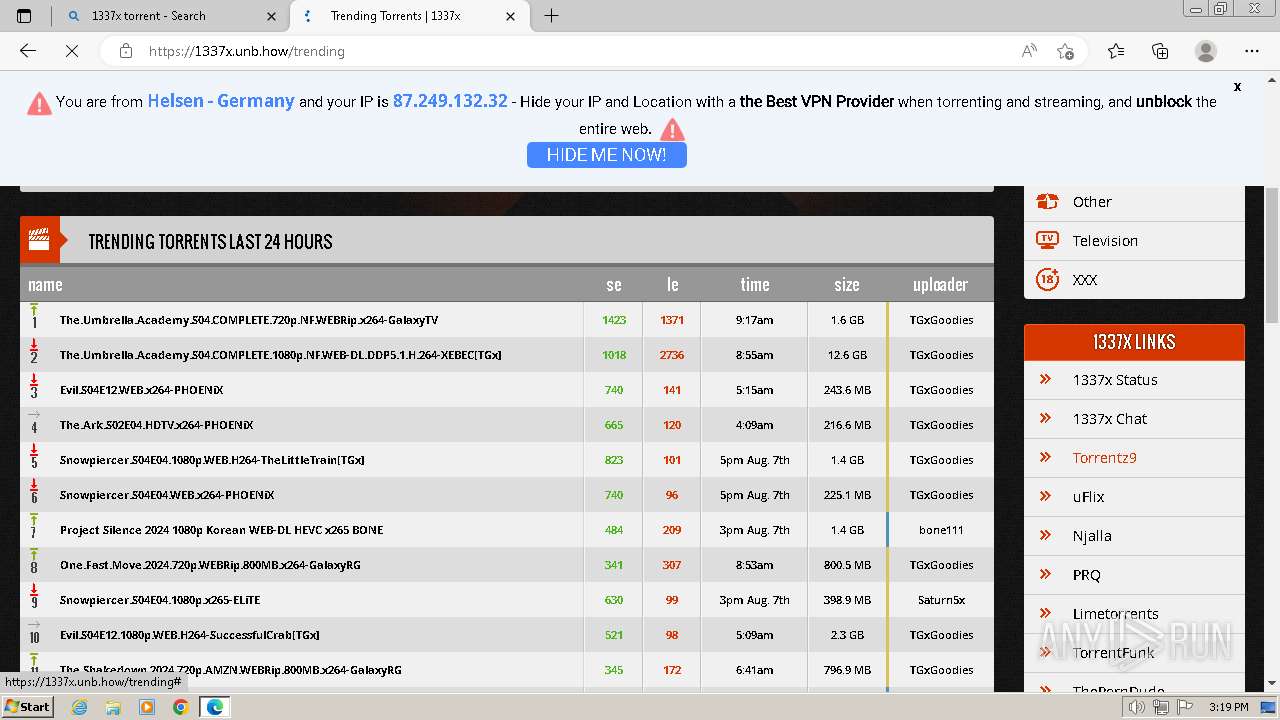View site information lock icon
Screen dimensions: 1280x720
point(125,51)
